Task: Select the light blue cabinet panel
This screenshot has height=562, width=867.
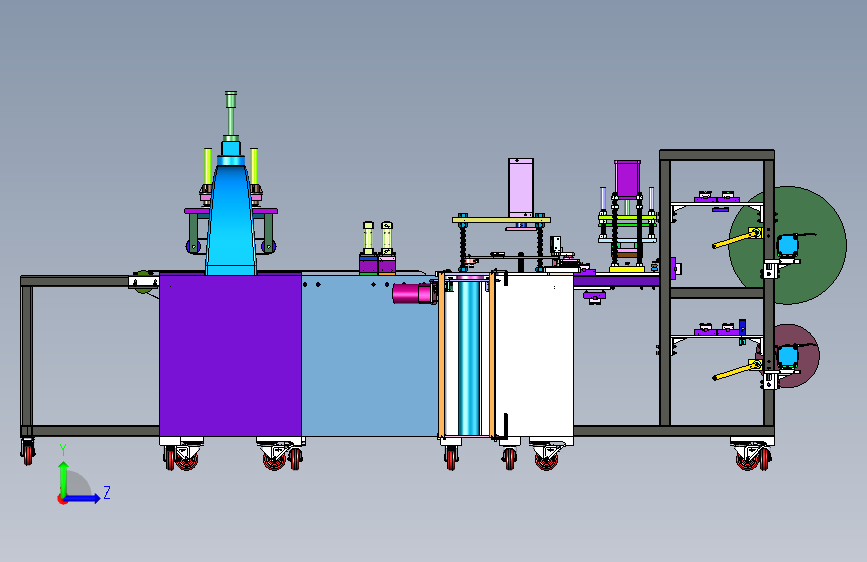Action: (369, 355)
